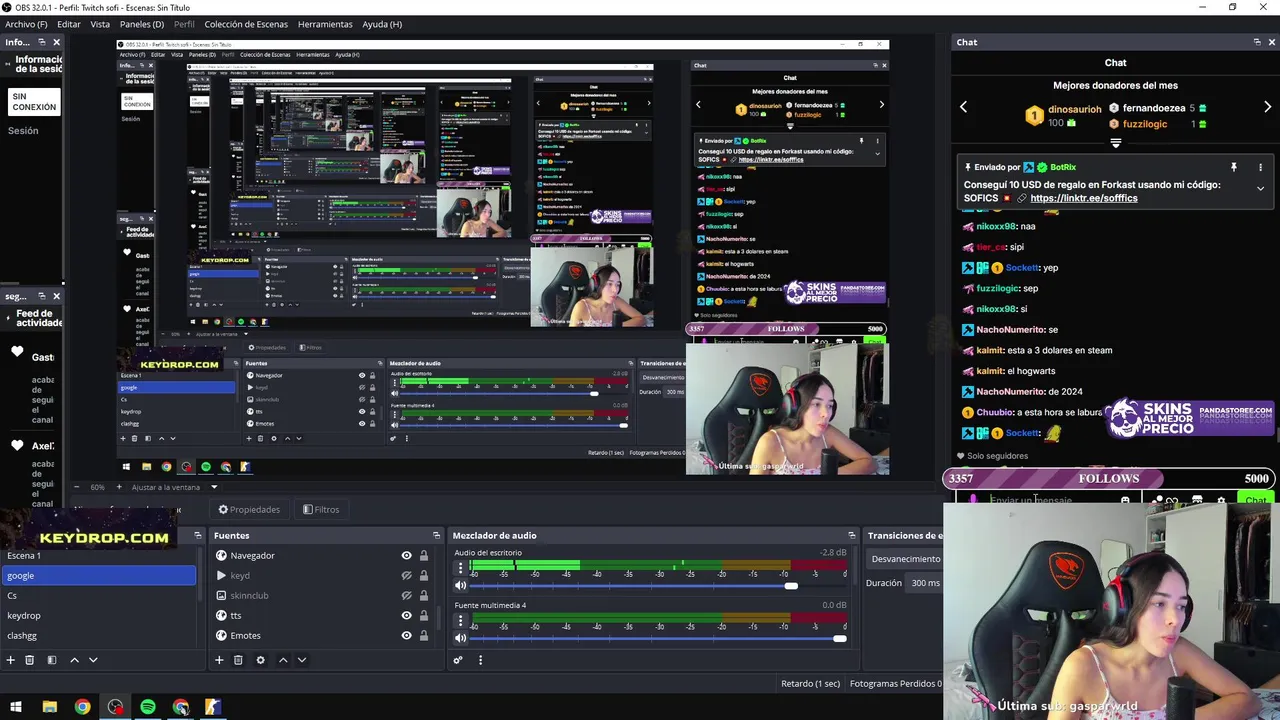
Task: Move the selected scene up
Action: tap(74, 660)
